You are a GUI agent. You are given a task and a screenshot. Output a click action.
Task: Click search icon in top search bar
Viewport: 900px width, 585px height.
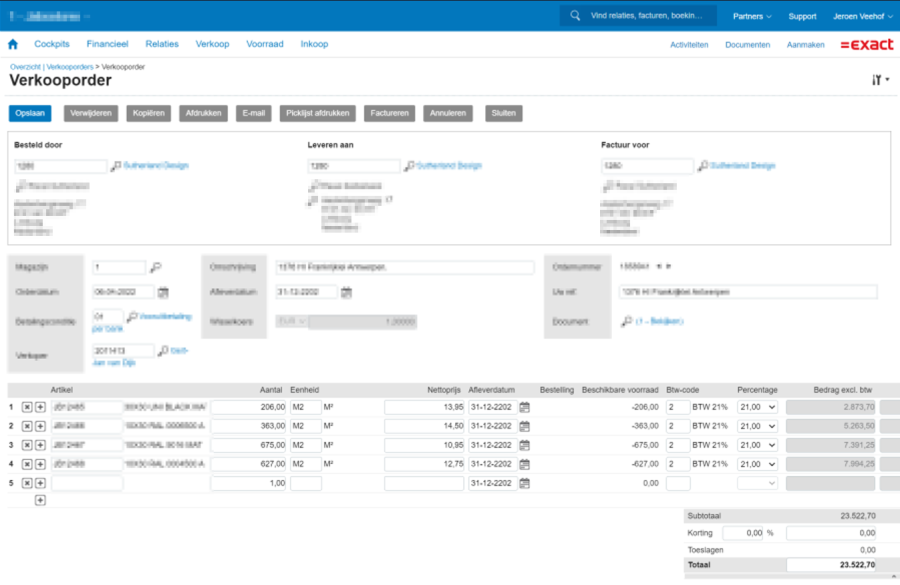576,16
